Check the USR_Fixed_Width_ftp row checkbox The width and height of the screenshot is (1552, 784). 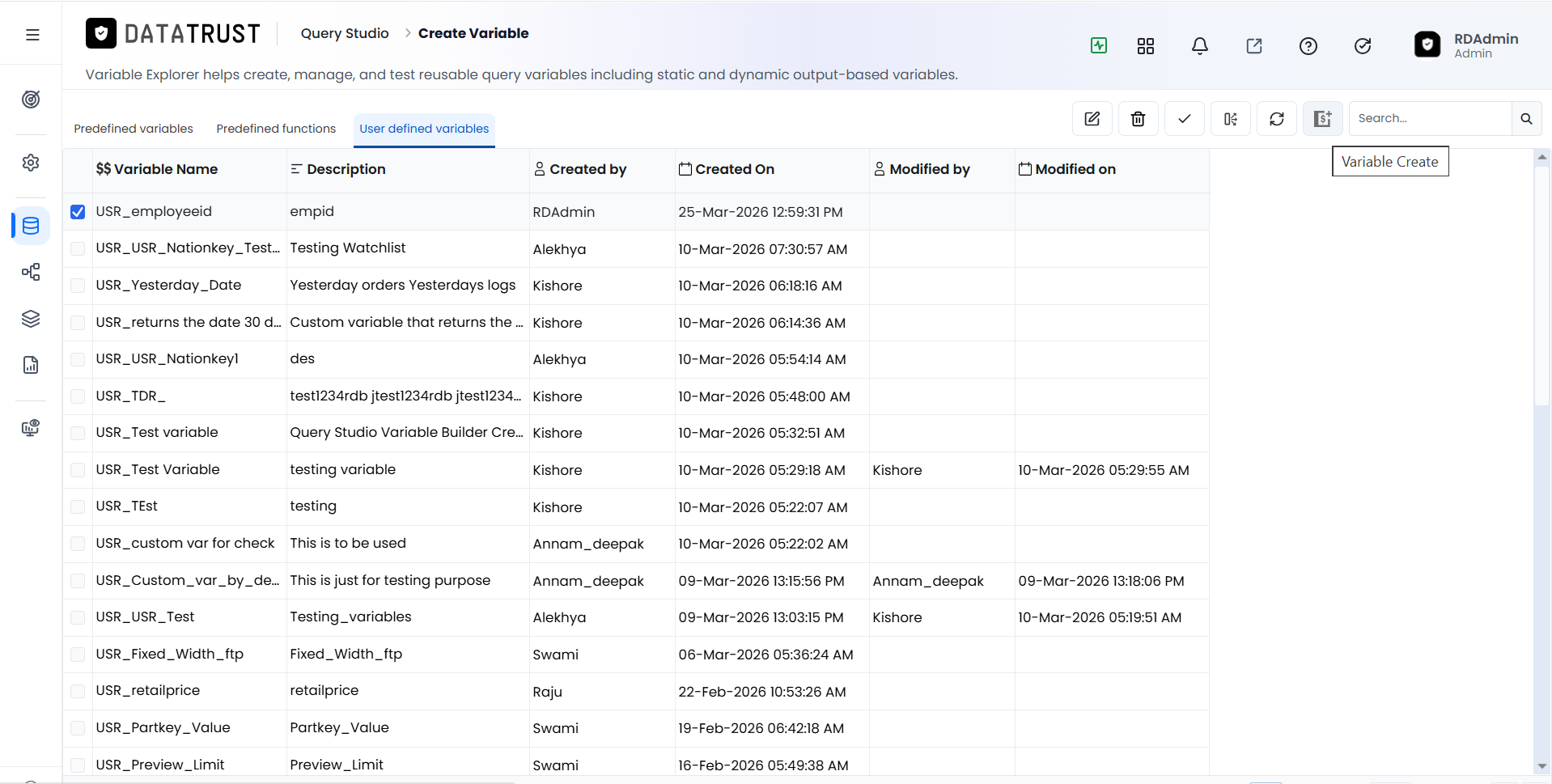(x=78, y=654)
